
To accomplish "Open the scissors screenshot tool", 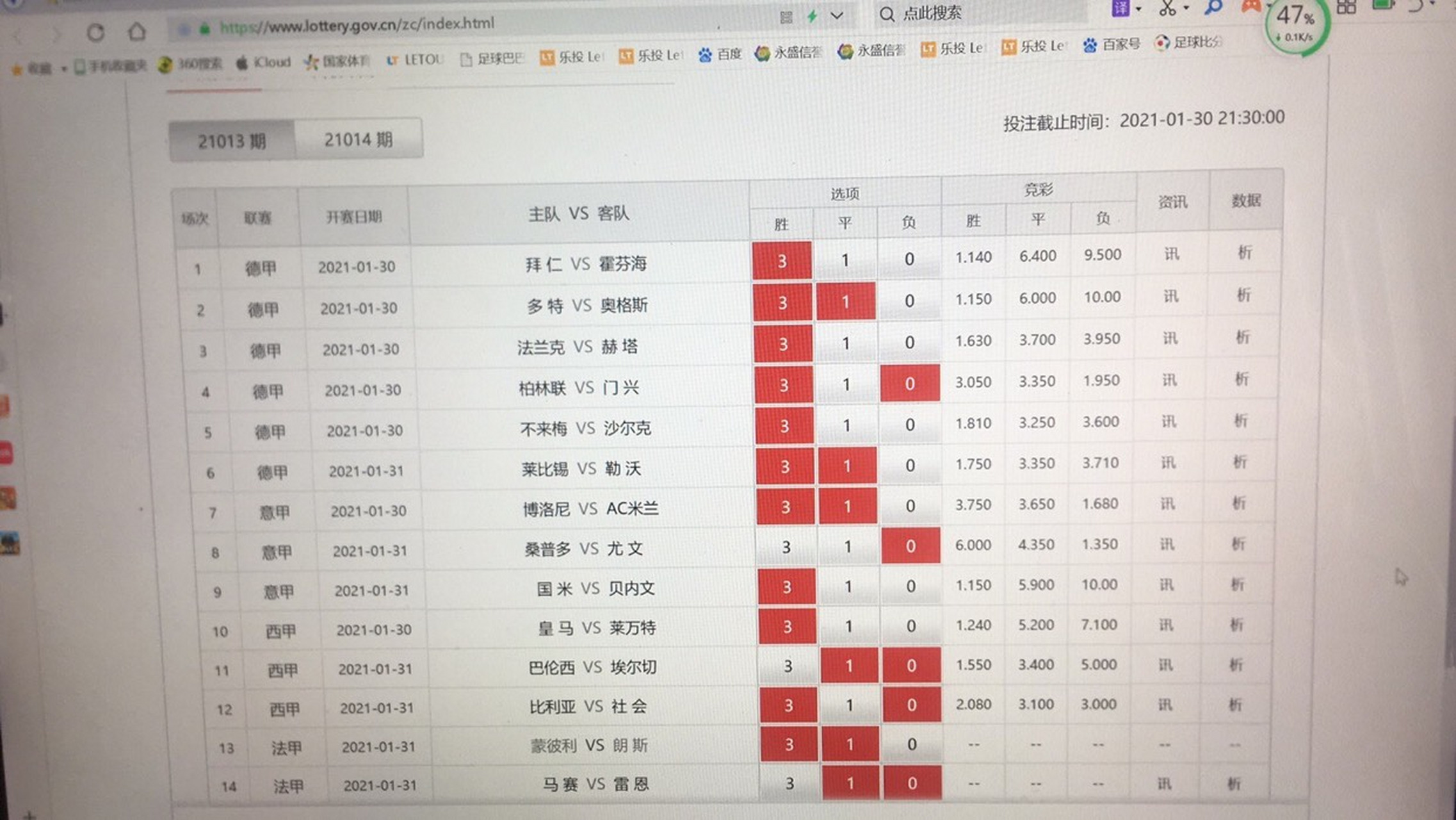I will [1167, 8].
